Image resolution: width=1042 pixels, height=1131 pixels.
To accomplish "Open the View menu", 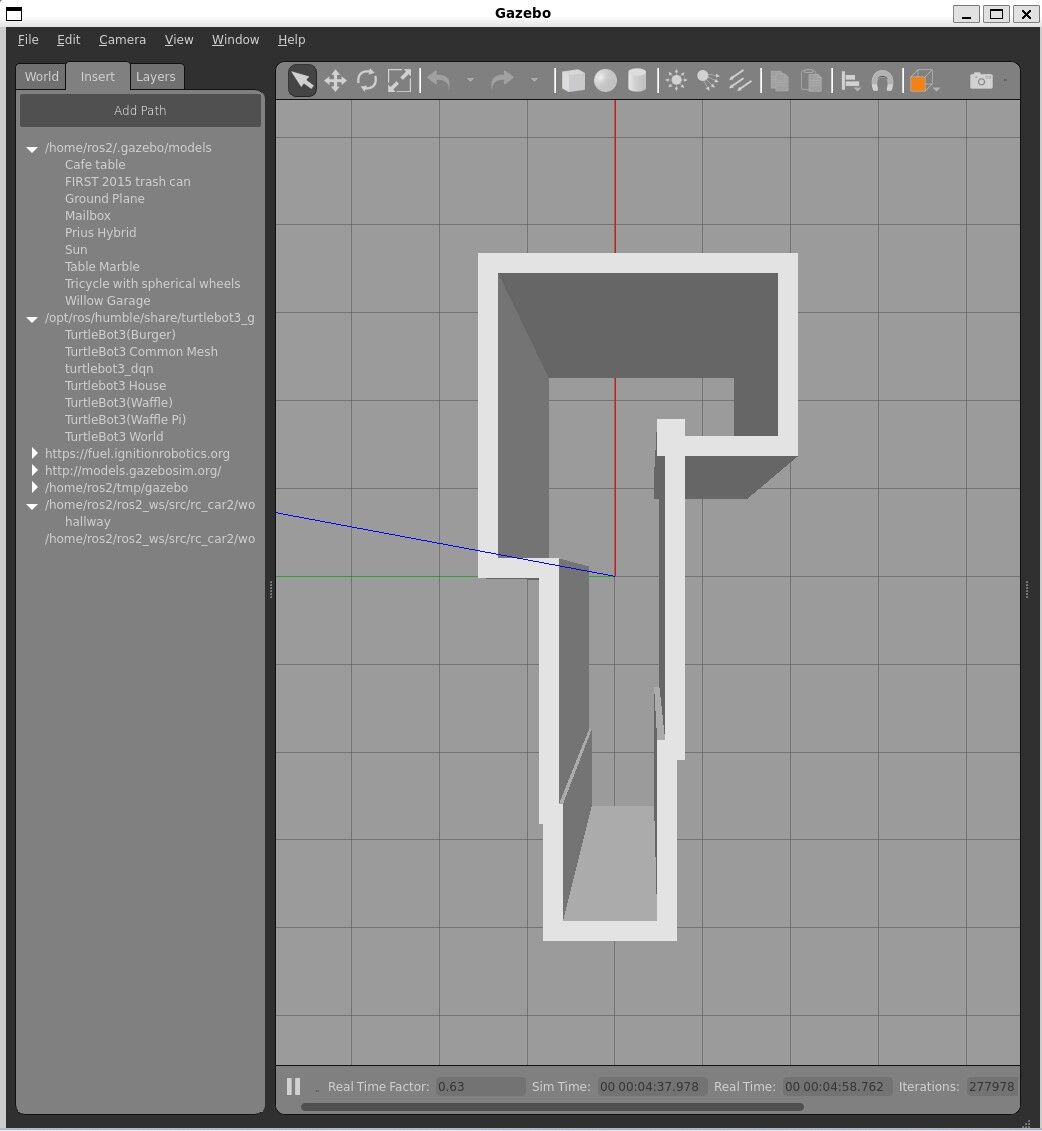I will pos(179,40).
